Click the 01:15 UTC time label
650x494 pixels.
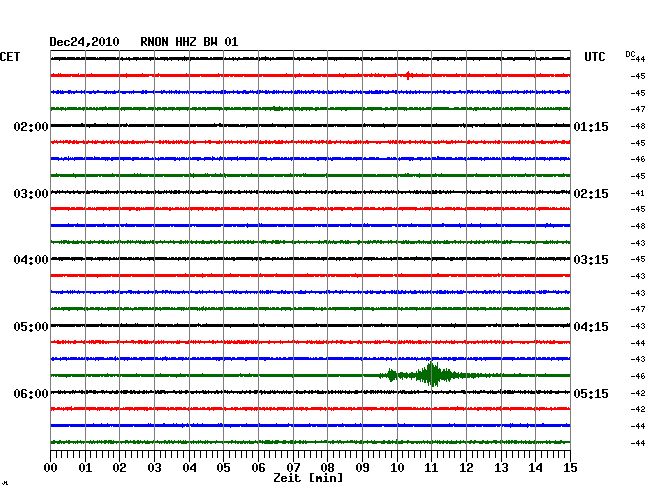(591, 126)
